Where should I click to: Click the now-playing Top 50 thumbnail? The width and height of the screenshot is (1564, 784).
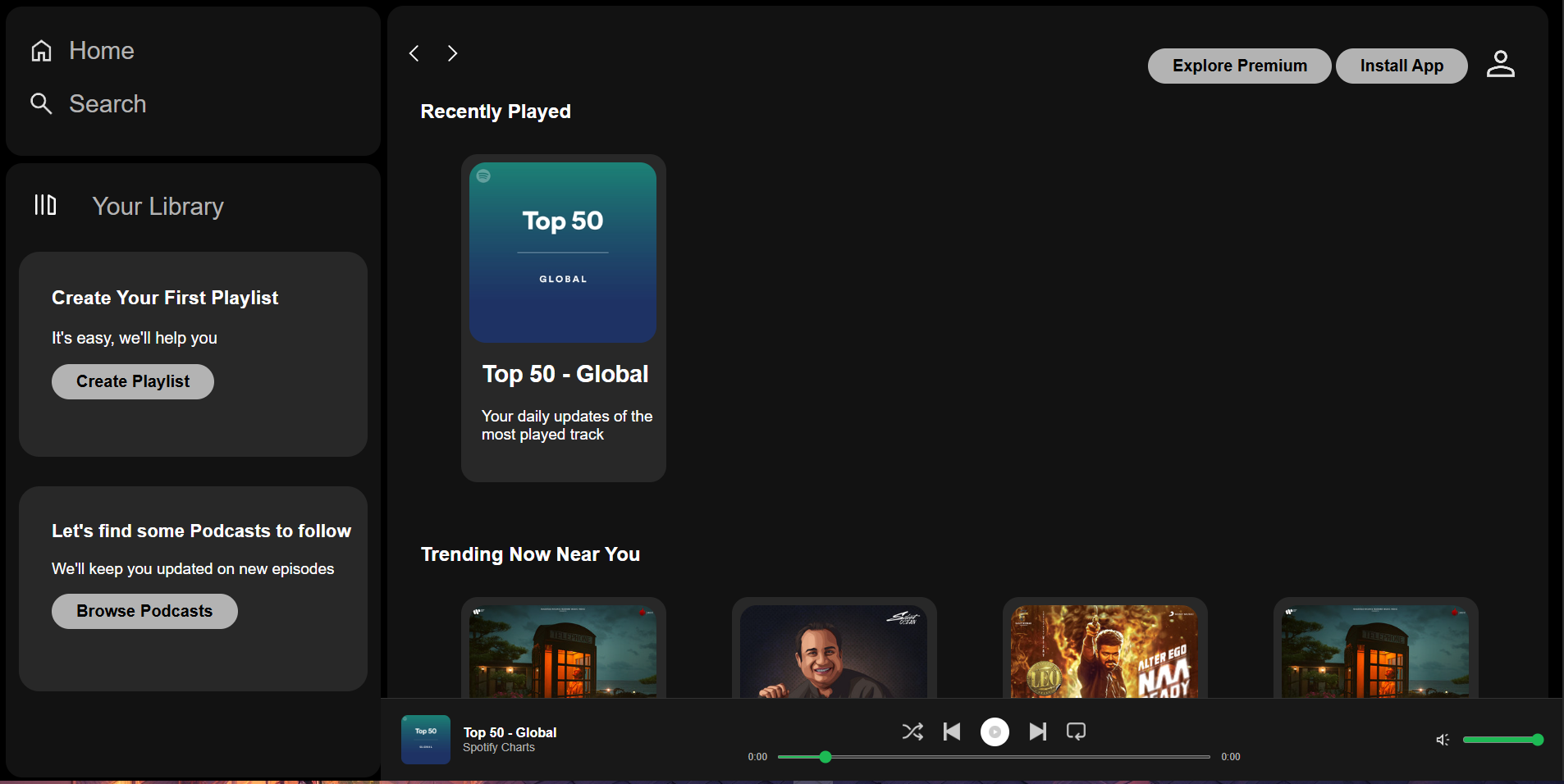[x=426, y=740]
